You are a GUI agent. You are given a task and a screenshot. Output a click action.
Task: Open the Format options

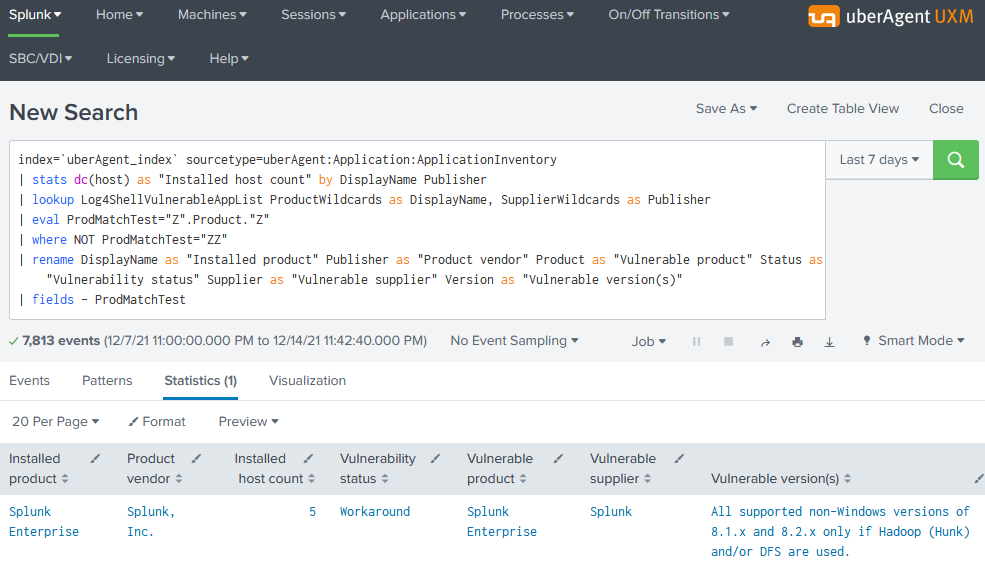157,422
